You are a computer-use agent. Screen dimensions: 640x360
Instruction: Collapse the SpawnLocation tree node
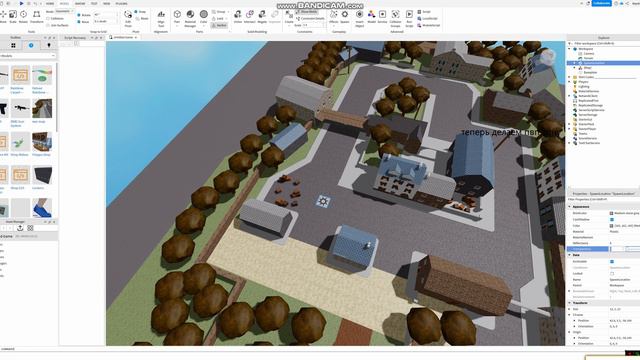click(x=575, y=63)
